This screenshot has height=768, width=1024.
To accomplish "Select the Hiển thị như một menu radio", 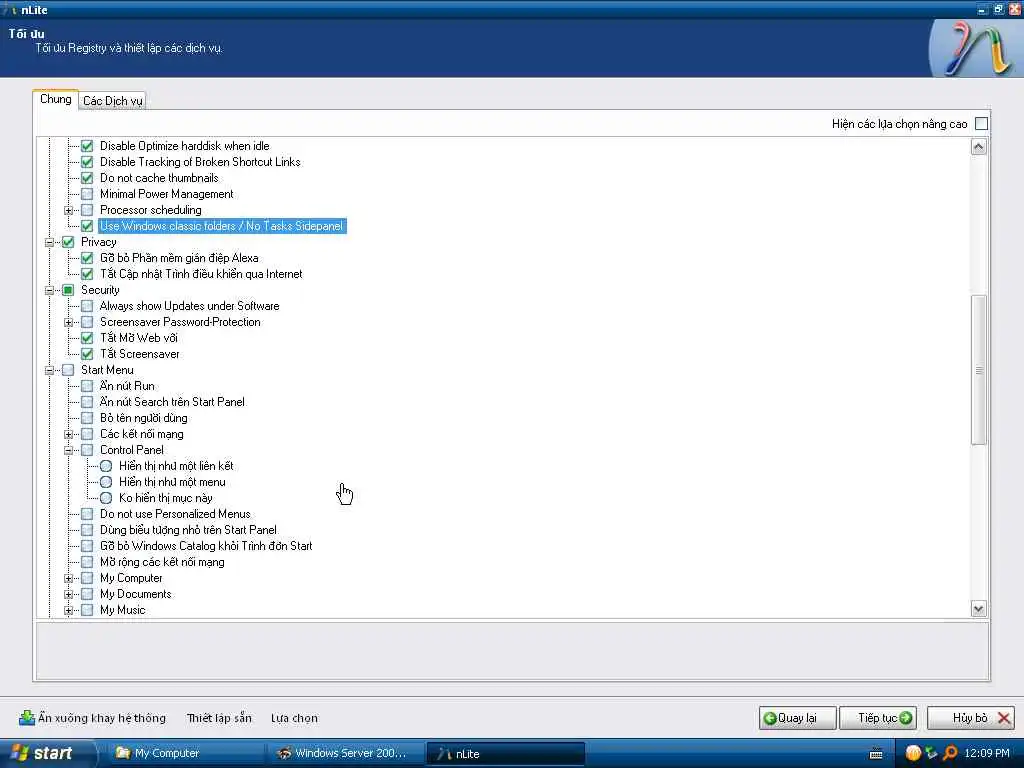I will (x=106, y=482).
